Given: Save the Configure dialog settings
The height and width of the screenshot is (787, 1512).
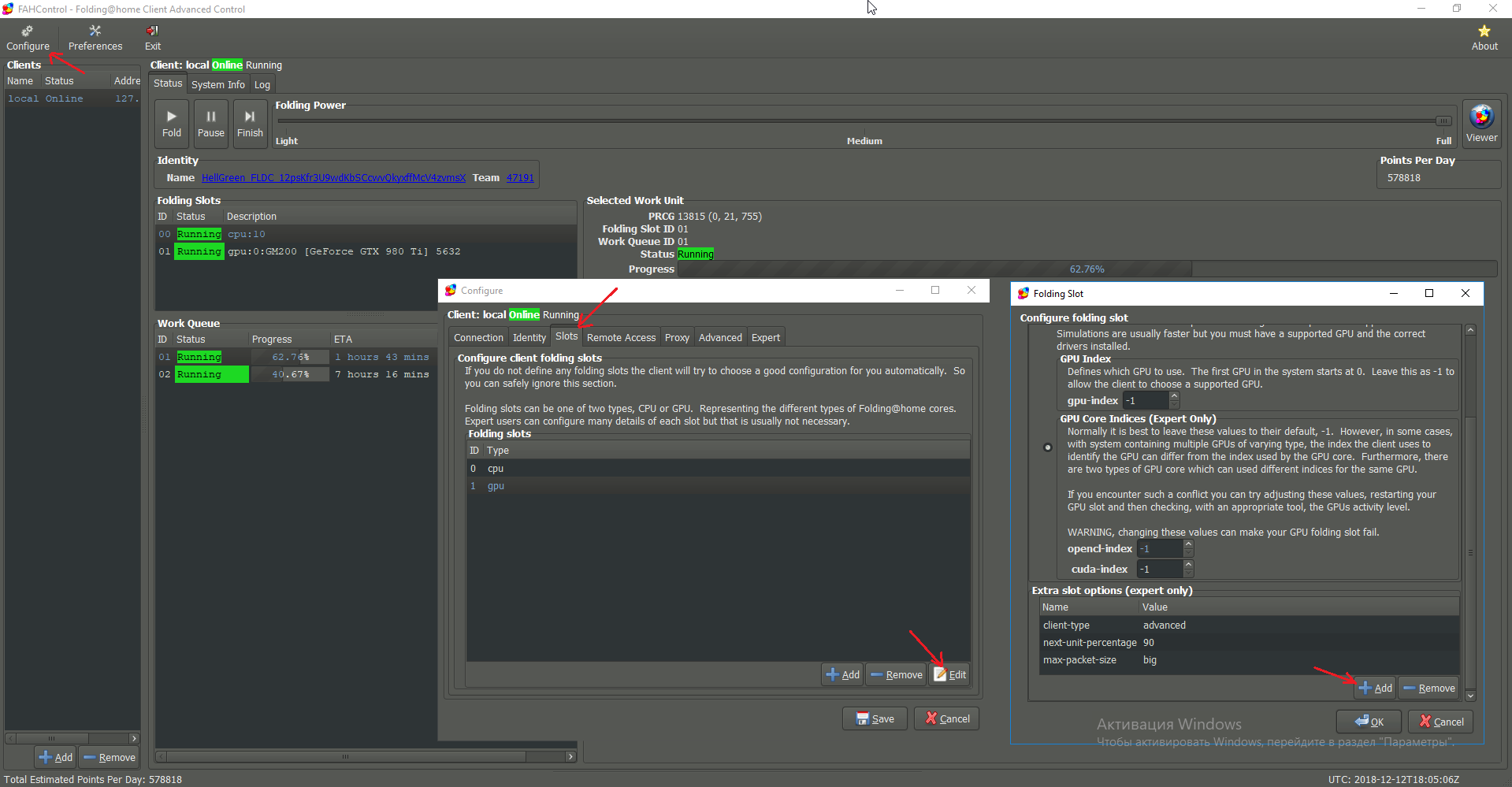Looking at the screenshot, I should (875, 718).
